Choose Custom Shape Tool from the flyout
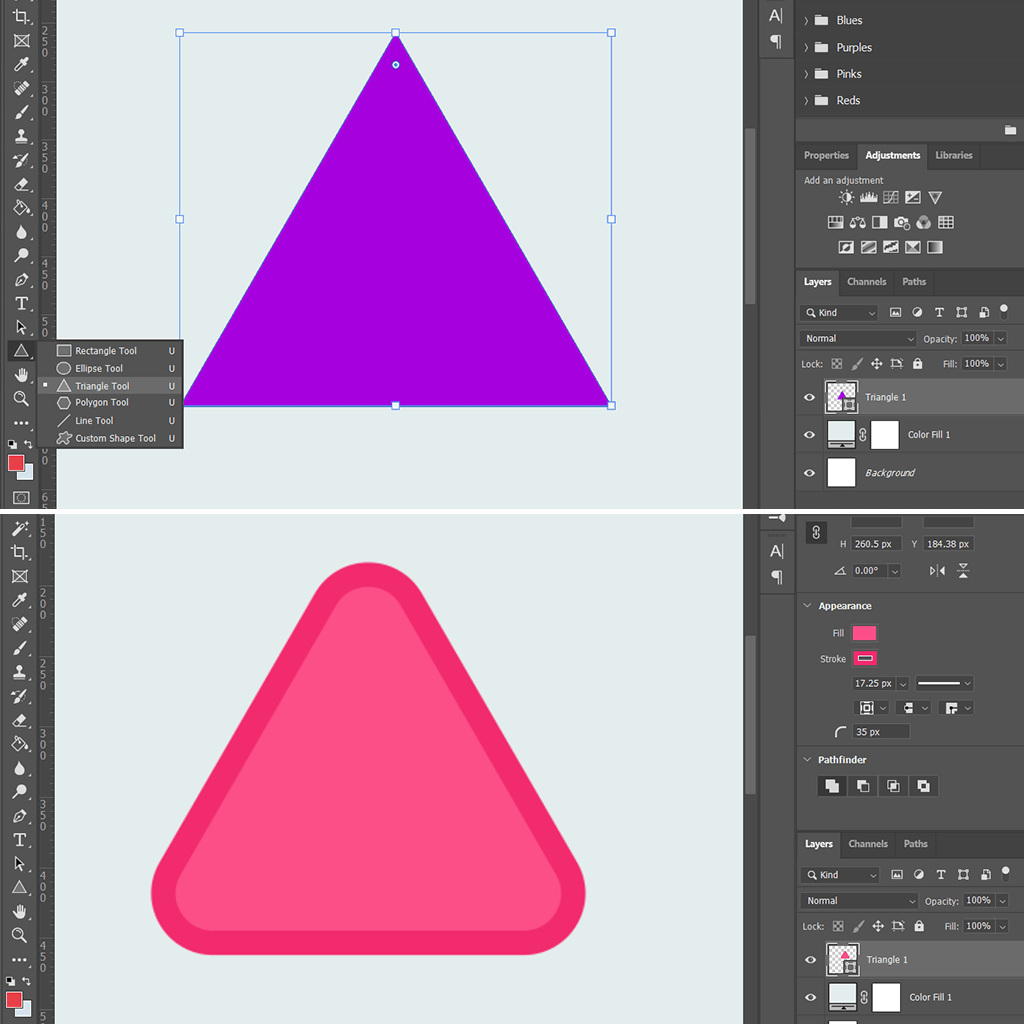Viewport: 1024px width, 1024px height. tap(110, 438)
